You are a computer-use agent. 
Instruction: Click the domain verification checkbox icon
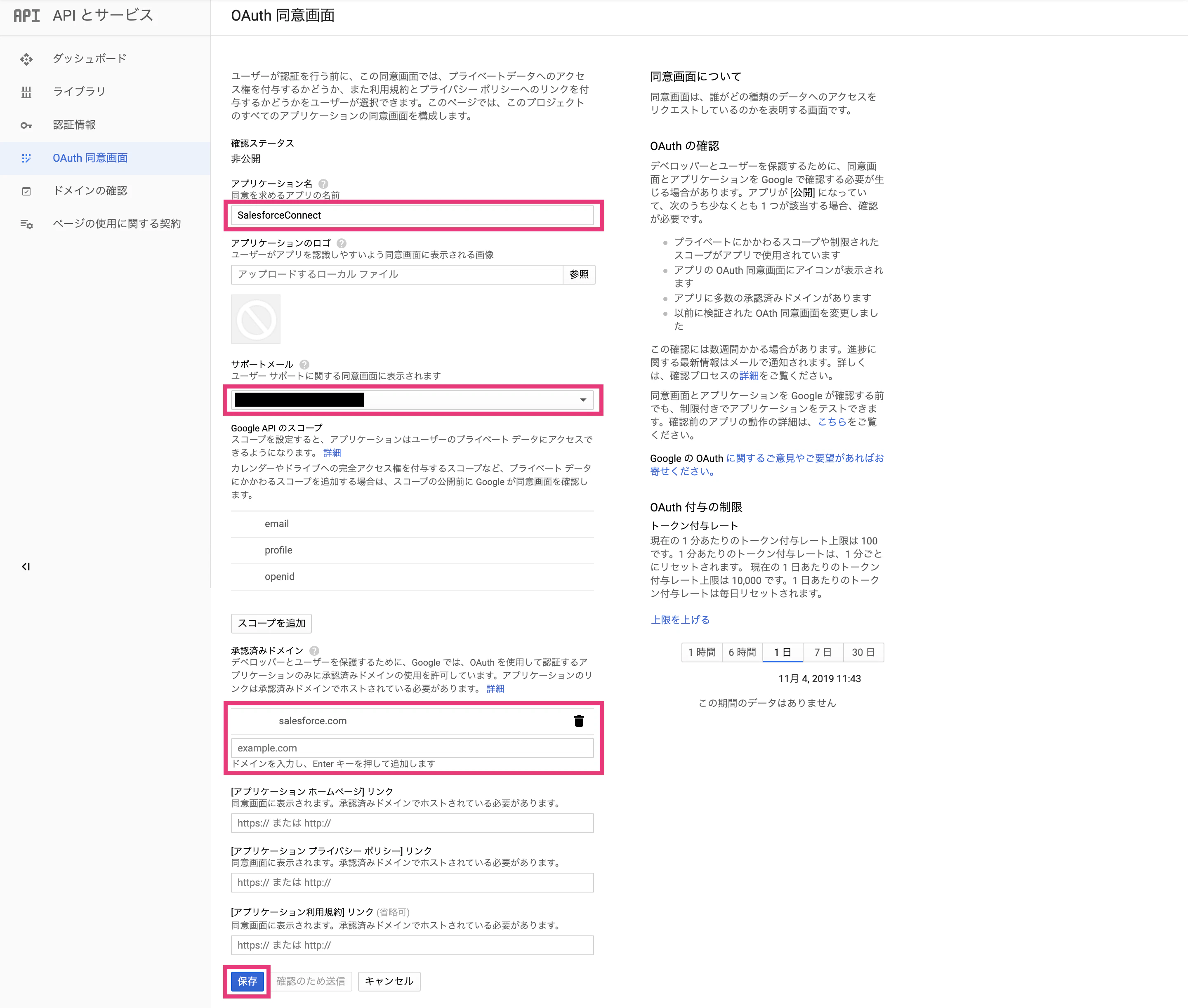[x=26, y=191]
